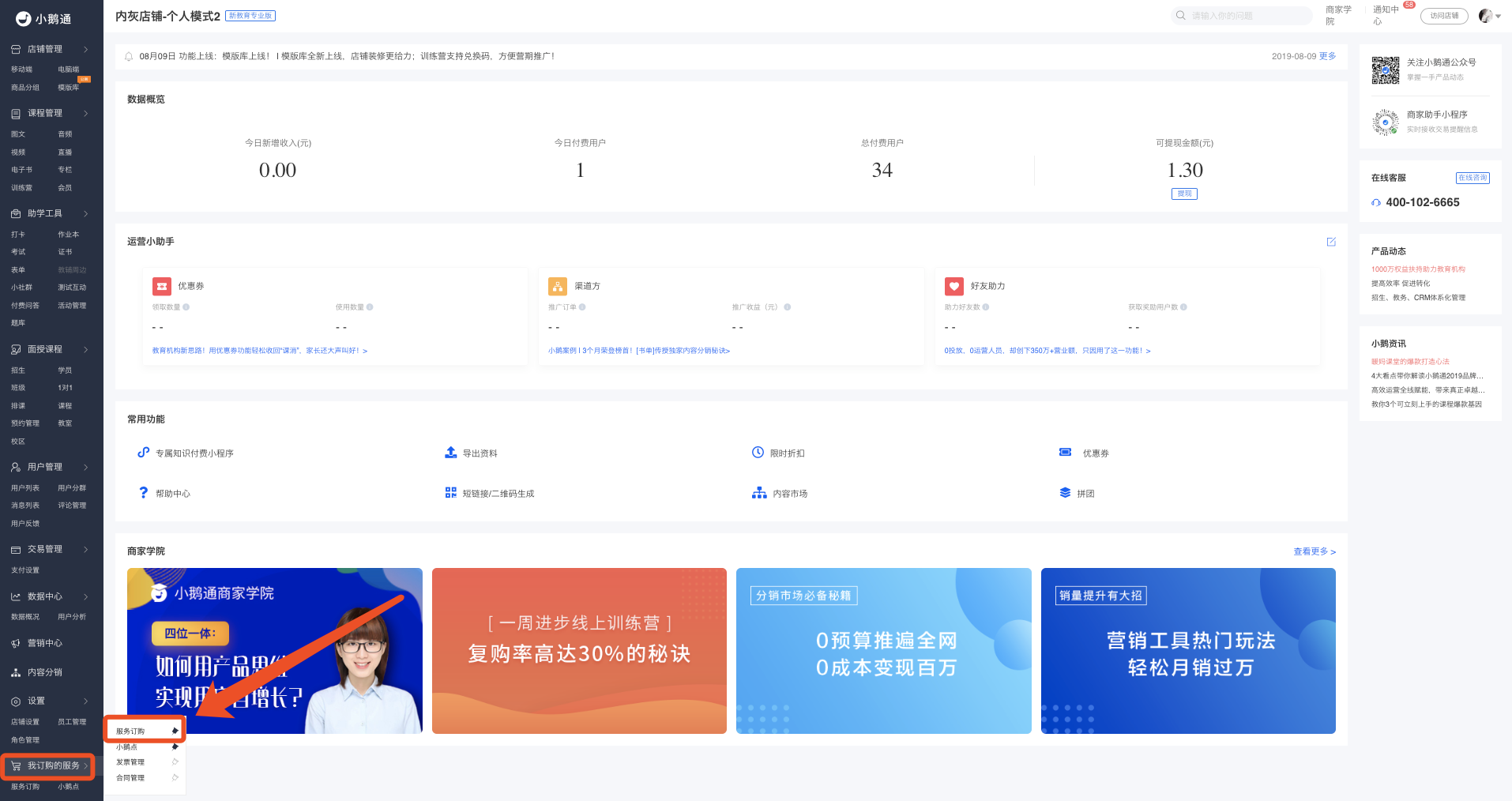Click the search box in the header

[1241, 16]
